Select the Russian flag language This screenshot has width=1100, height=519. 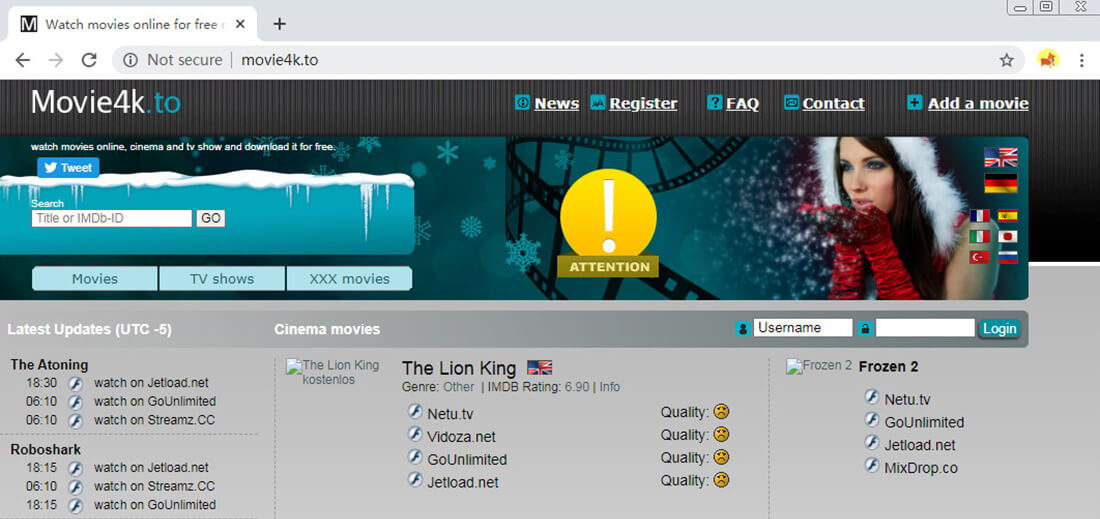1007,257
